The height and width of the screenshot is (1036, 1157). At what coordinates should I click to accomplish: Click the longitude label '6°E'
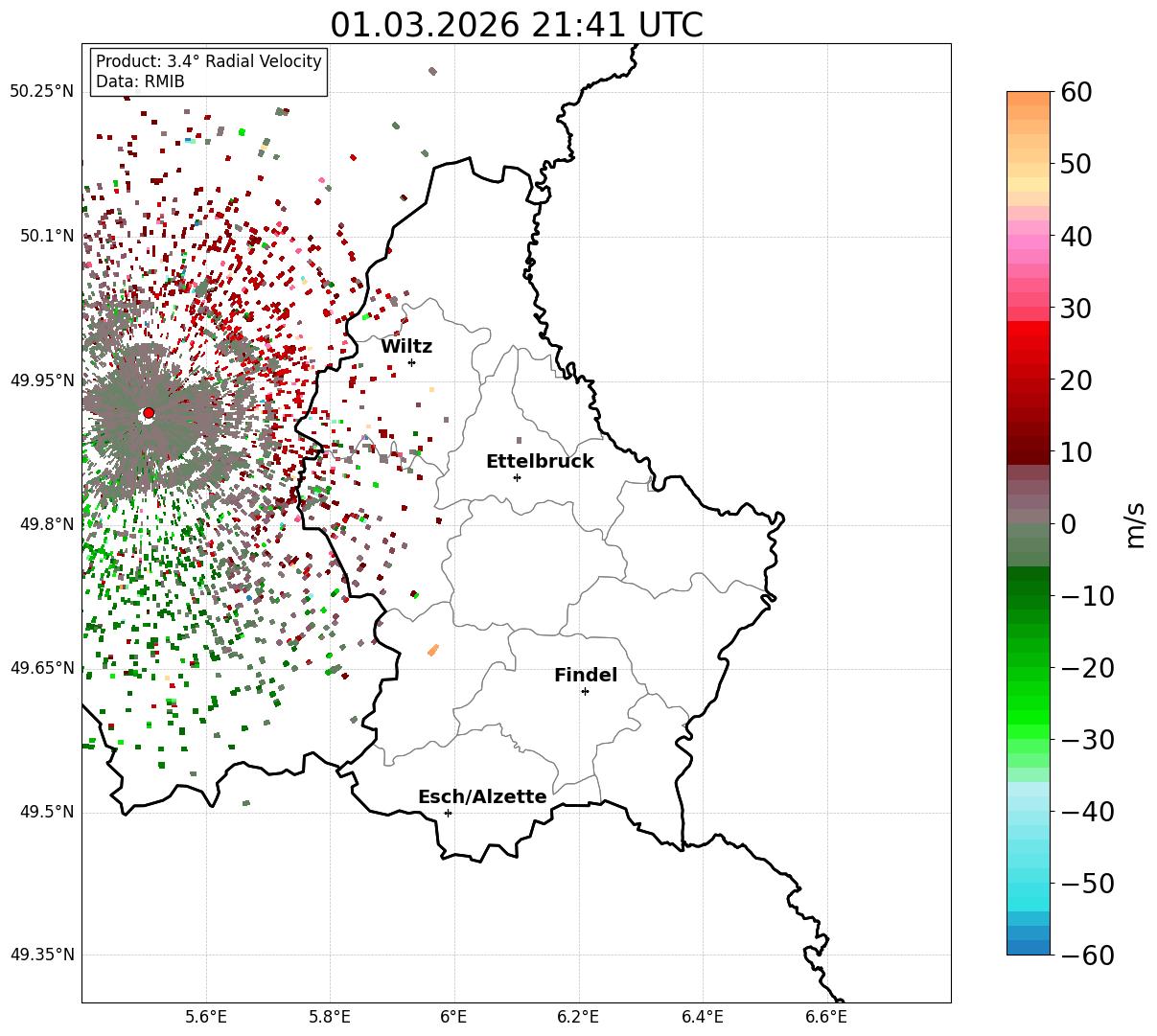454,1017
